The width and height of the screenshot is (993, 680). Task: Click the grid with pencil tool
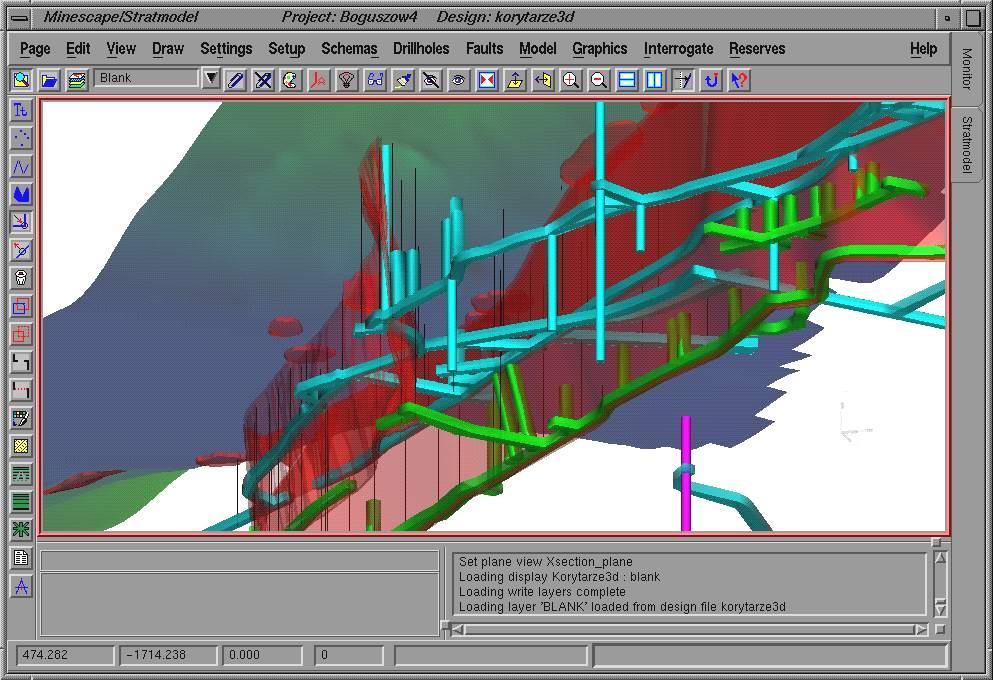pyautogui.click(x=21, y=418)
